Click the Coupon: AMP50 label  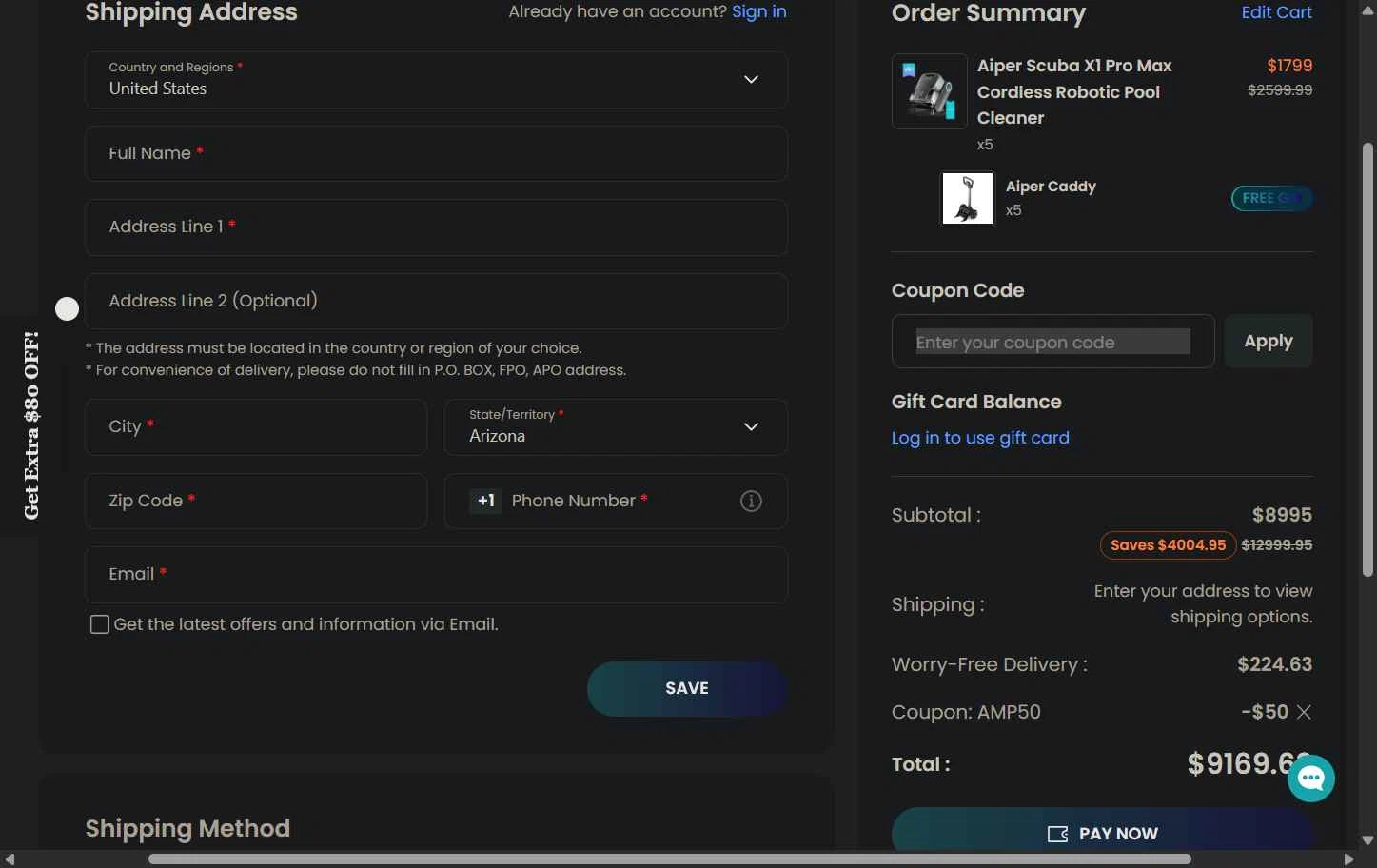[x=966, y=712]
